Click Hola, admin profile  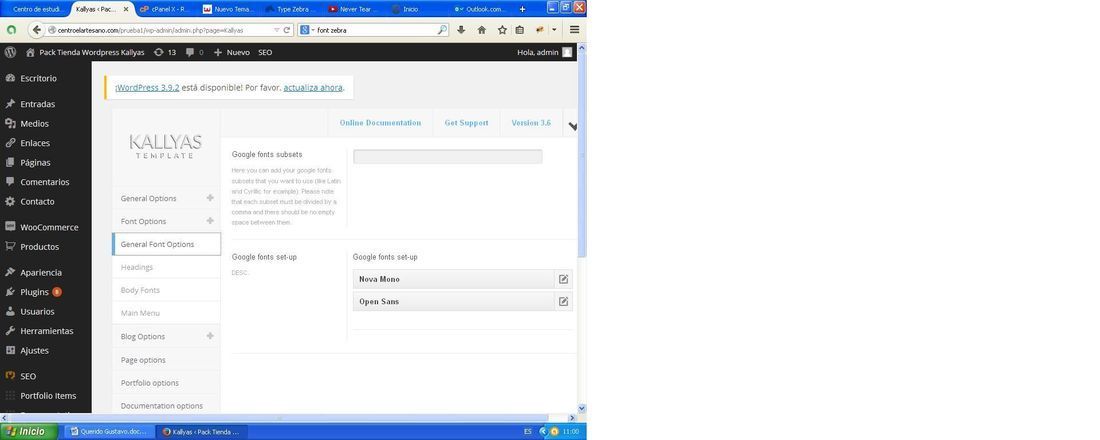tap(544, 53)
